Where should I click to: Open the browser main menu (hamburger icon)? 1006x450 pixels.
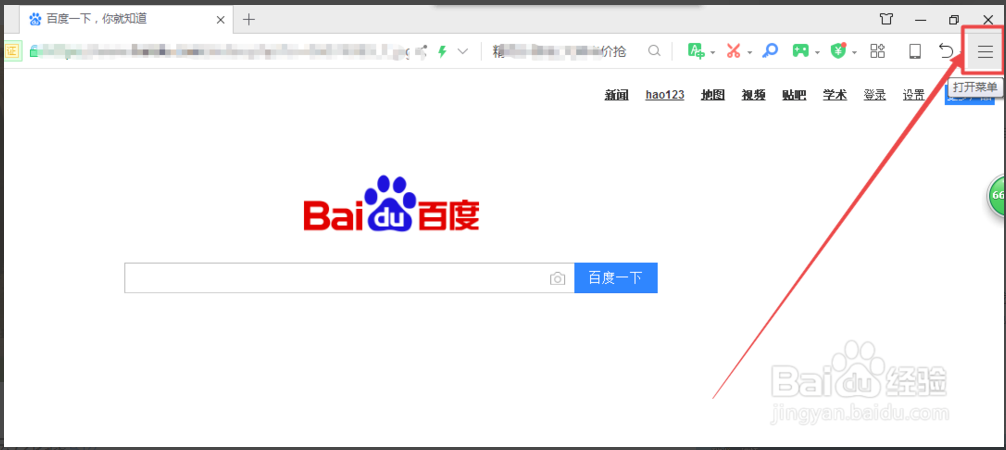coord(985,51)
